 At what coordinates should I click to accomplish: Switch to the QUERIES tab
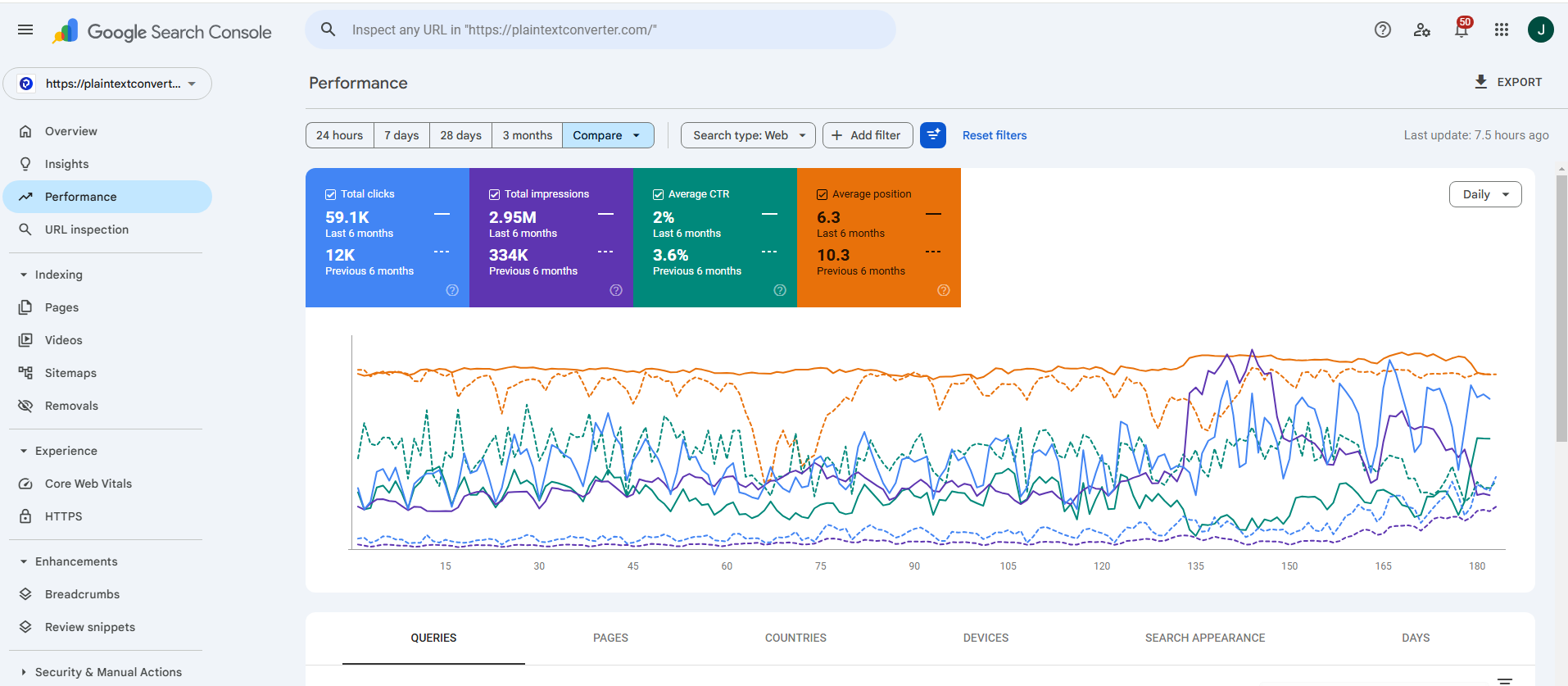point(433,638)
